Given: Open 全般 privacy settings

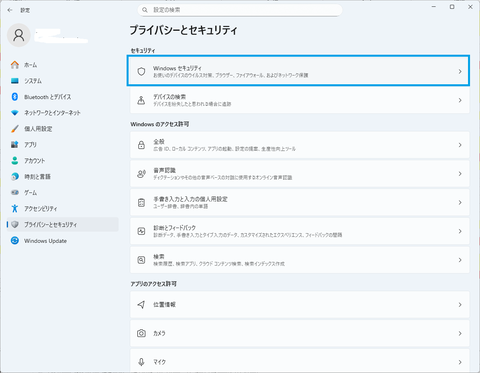Looking at the screenshot, I should [x=300, y=145].
